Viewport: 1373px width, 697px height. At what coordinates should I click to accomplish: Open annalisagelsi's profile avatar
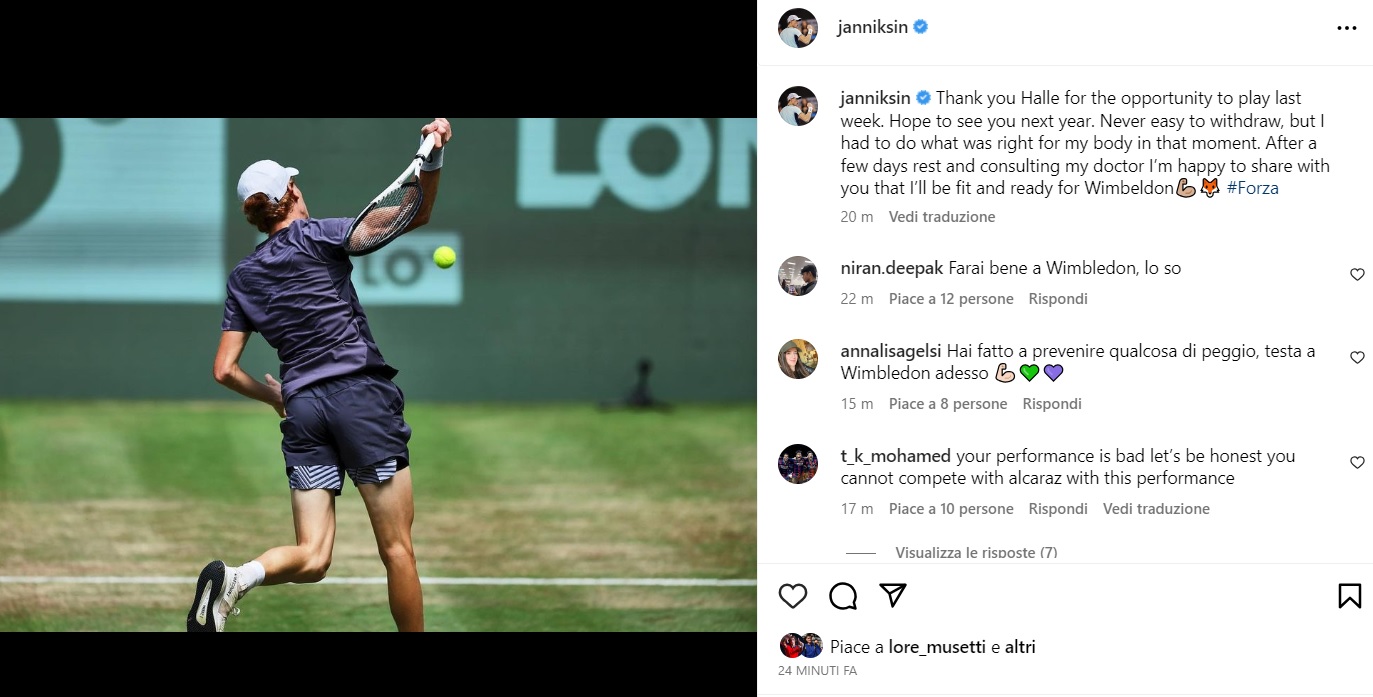coord(798,359)
